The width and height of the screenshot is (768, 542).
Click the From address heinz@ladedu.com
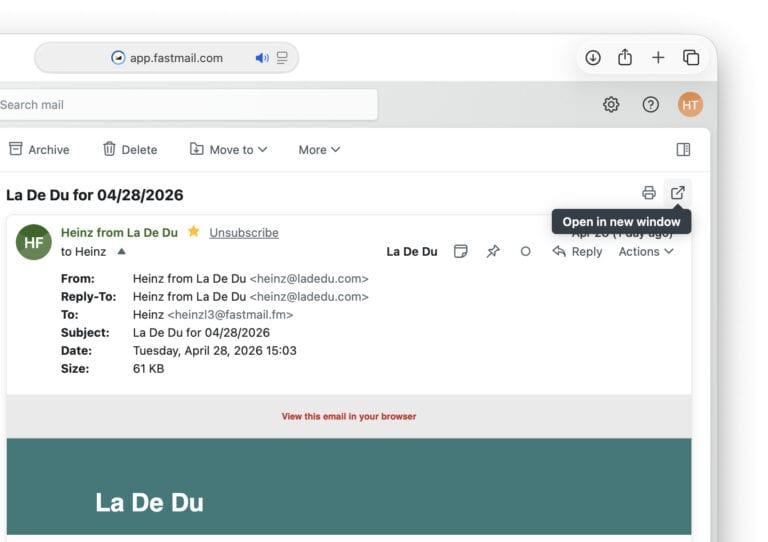(x=309, y=279)
